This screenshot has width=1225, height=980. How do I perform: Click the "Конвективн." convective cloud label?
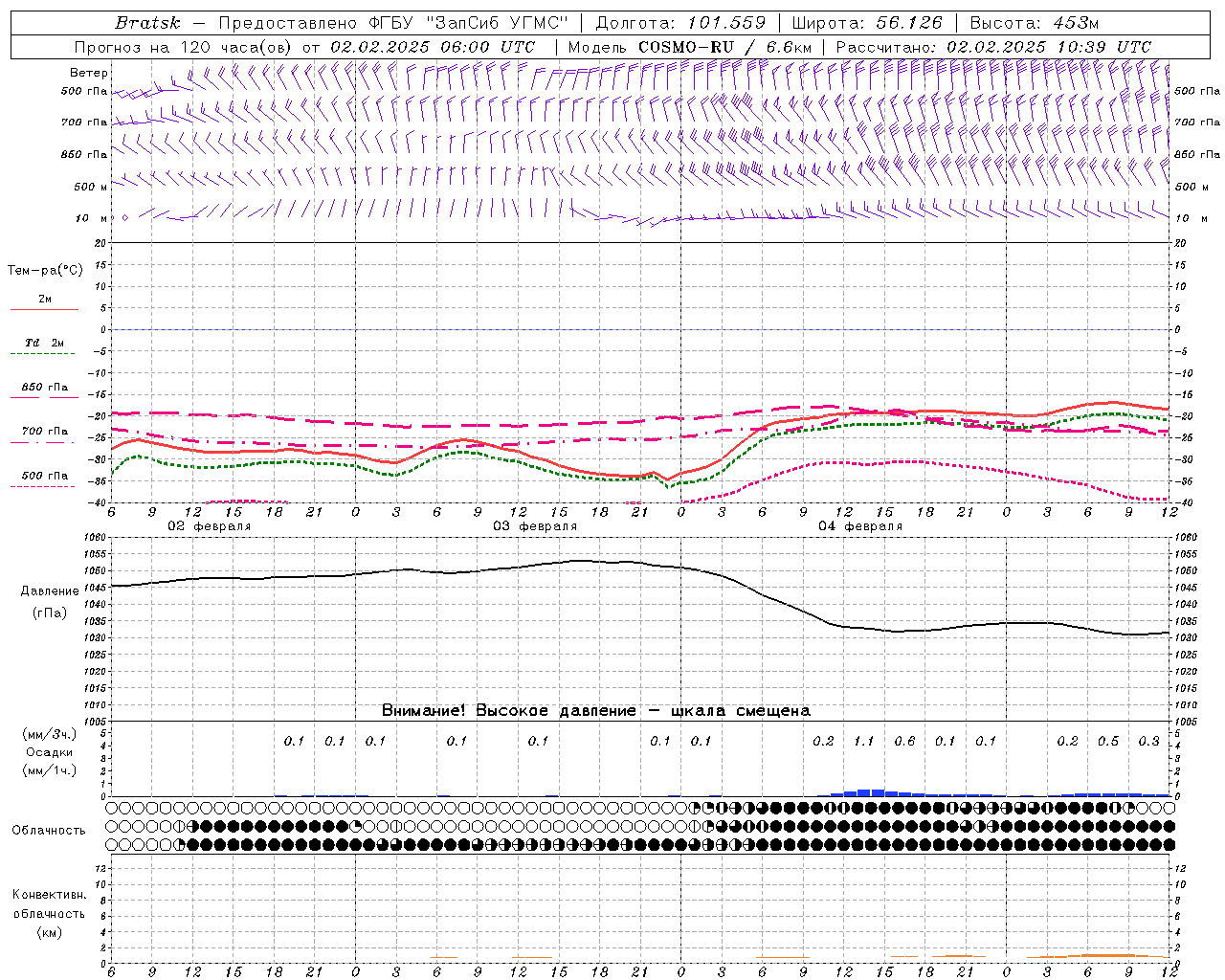50,895
